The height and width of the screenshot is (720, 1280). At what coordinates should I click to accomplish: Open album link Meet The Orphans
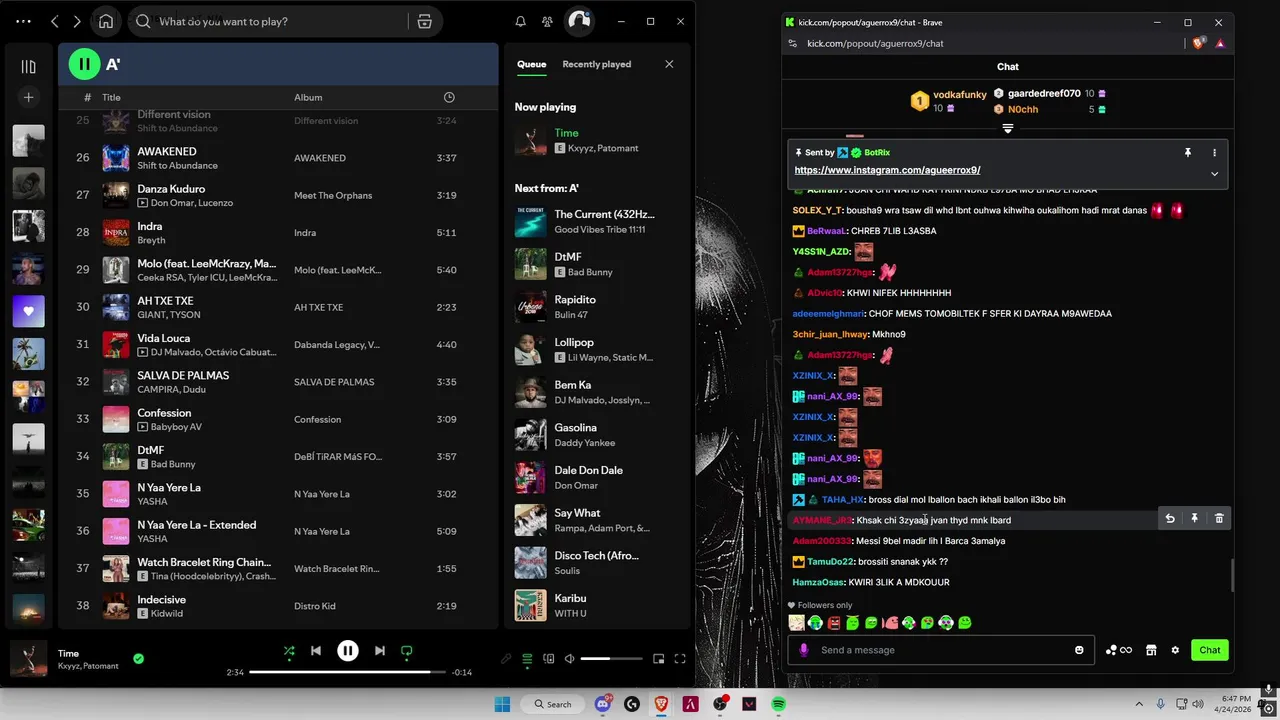333,195
